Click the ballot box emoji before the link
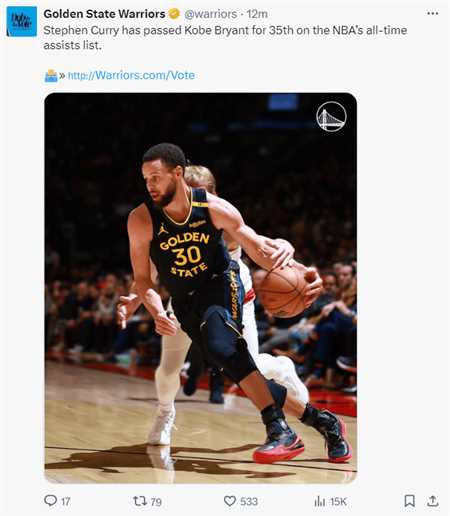Image resolution: width=450 pixels, height=516 pixels. [x=51, y=76]
